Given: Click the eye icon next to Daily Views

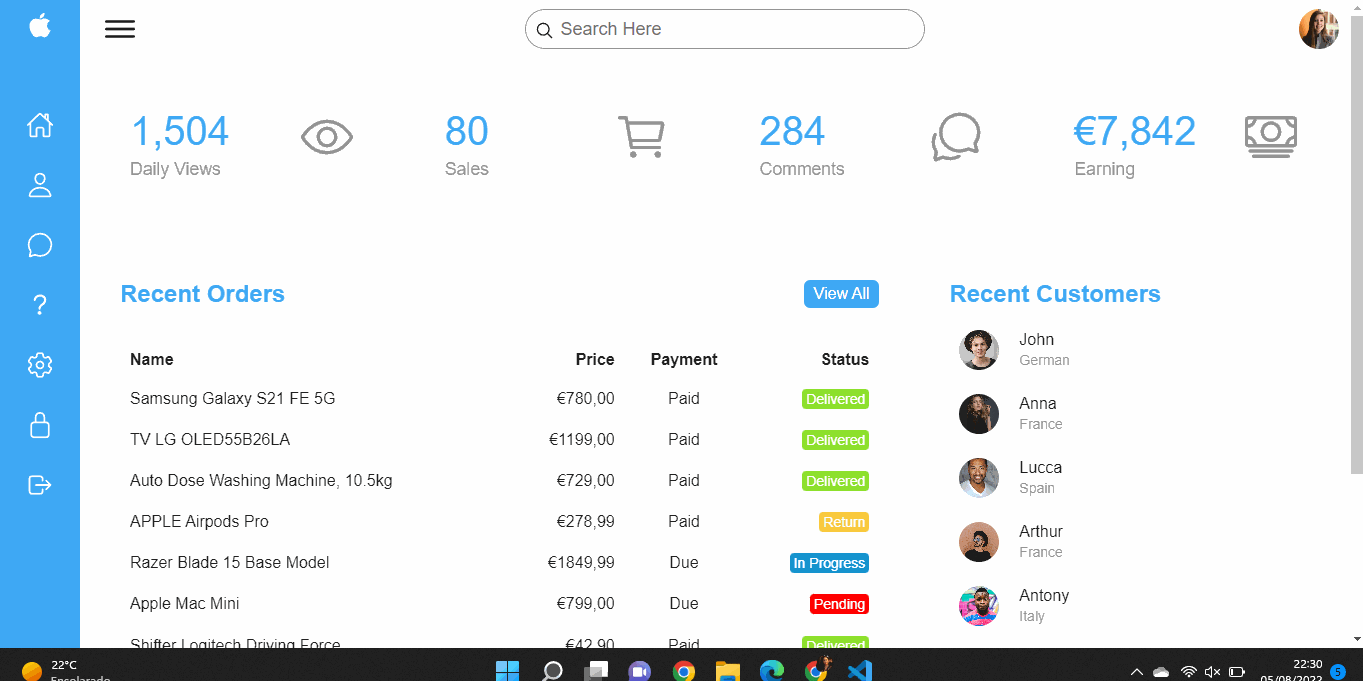Looking at the screenshot, I should pyautogui.click(x=326, y=136).
